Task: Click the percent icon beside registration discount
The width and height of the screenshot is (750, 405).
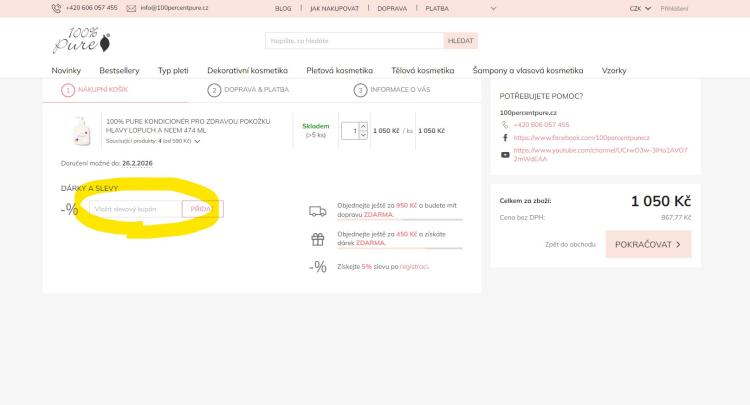Action: (318, 267)
